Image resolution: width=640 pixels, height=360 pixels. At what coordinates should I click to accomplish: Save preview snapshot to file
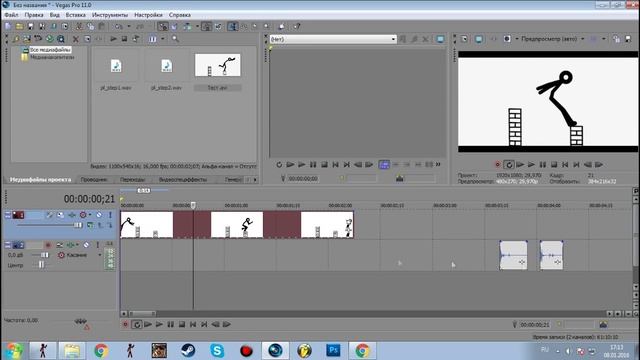tap(628, 39)
